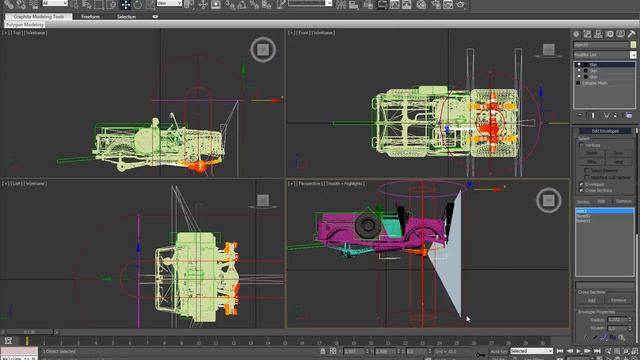Enable the Select Element checkbox

coord(587,171)
